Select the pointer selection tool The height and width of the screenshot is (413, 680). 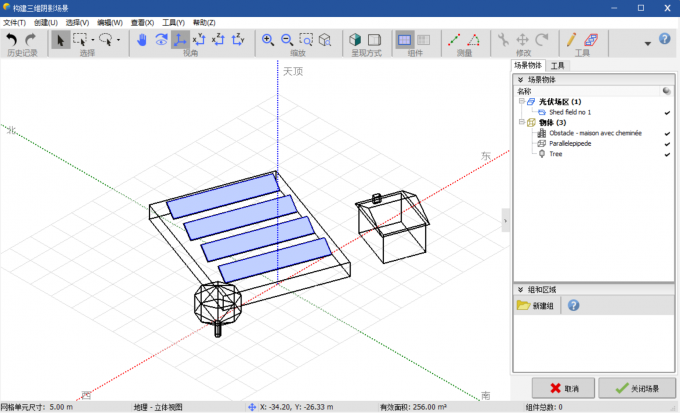click(x=61, y=40)
